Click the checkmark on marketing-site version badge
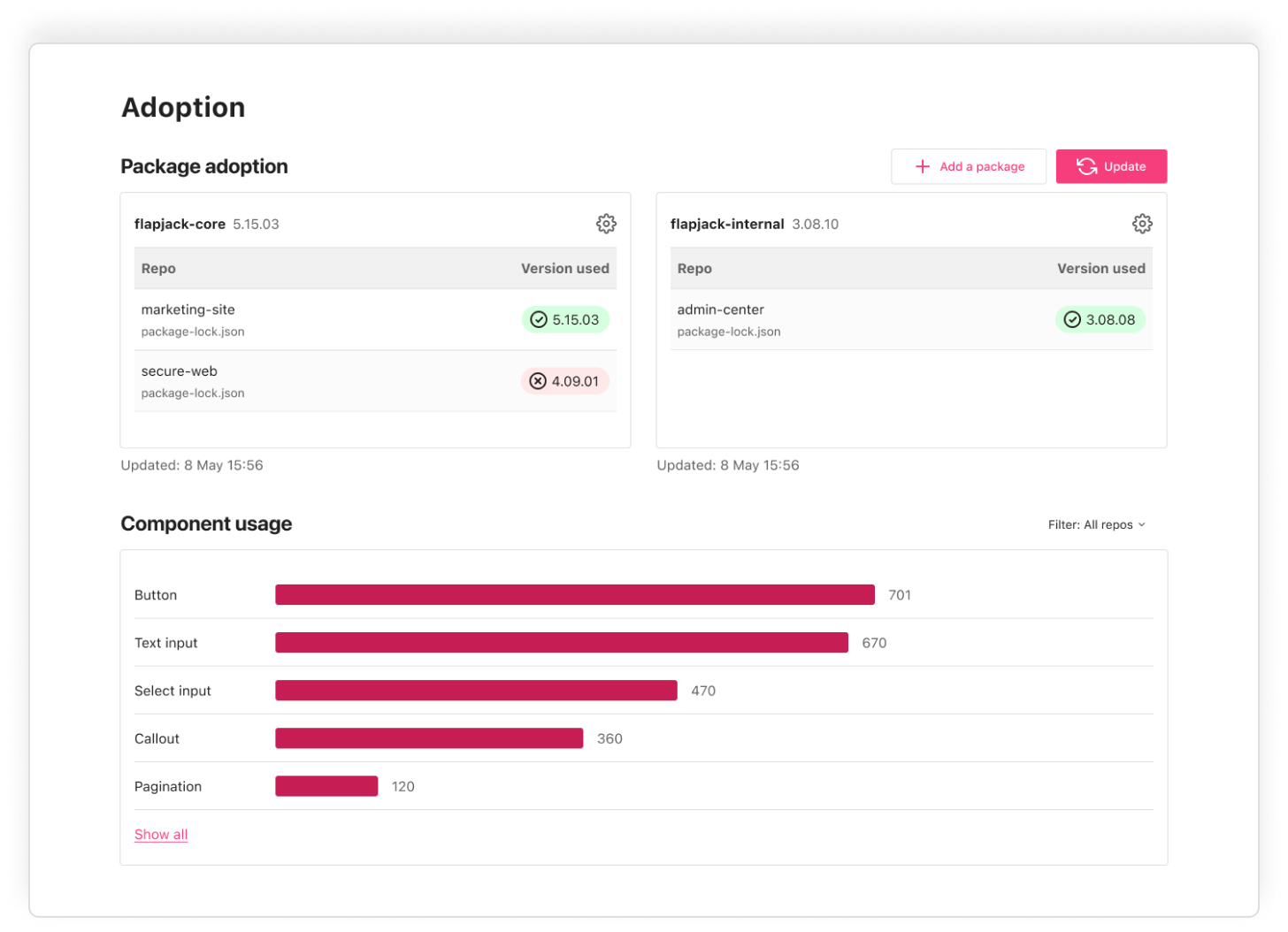Screen dimensions: 1288x932 click(x=540, y=319)
